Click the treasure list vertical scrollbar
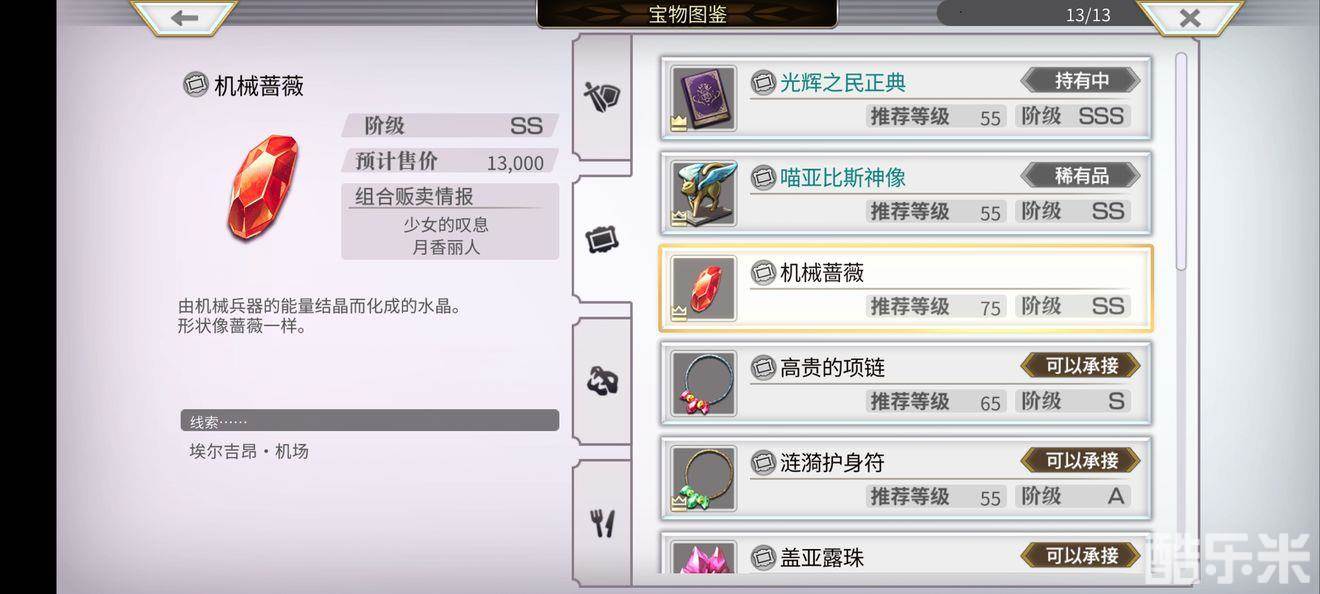The height and width of the screenshot is (594, 1320). (1181, 160)
